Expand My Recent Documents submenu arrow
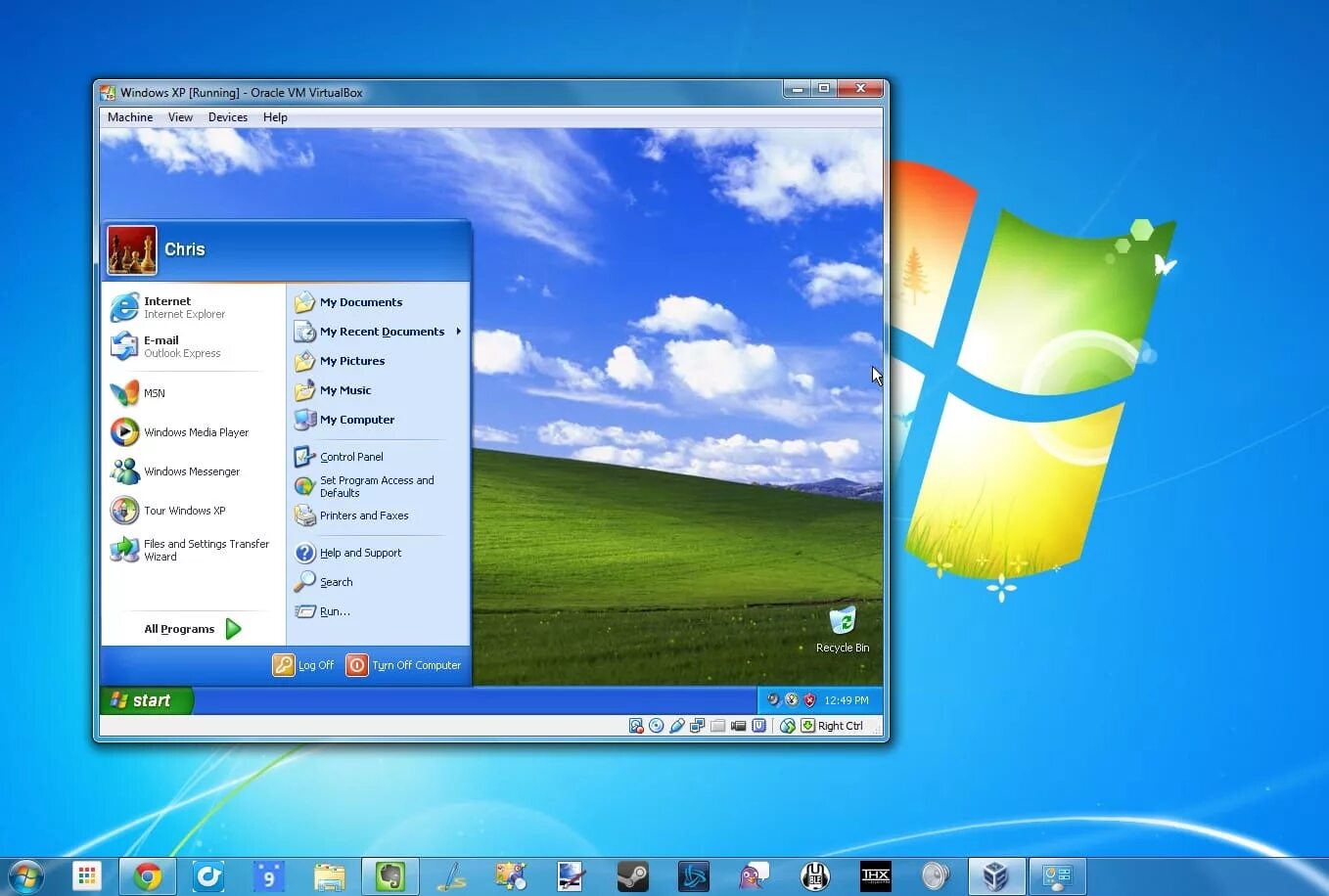Screen dimensions: 1329x896 tap(458, 332)
